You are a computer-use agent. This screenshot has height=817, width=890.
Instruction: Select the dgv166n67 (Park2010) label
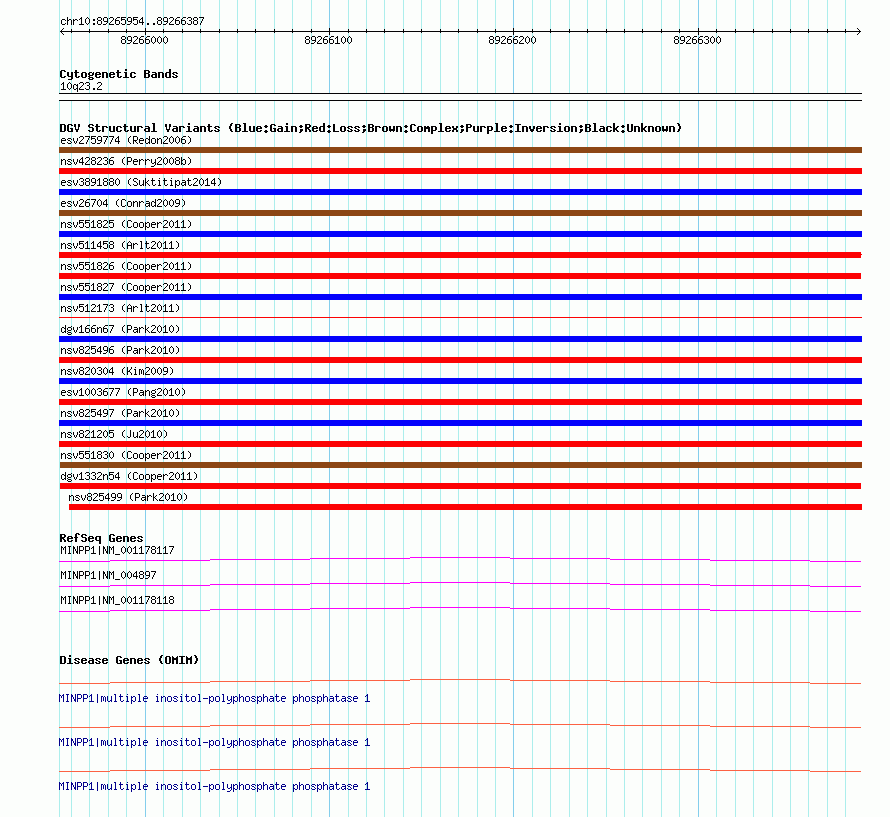(120, 329)
